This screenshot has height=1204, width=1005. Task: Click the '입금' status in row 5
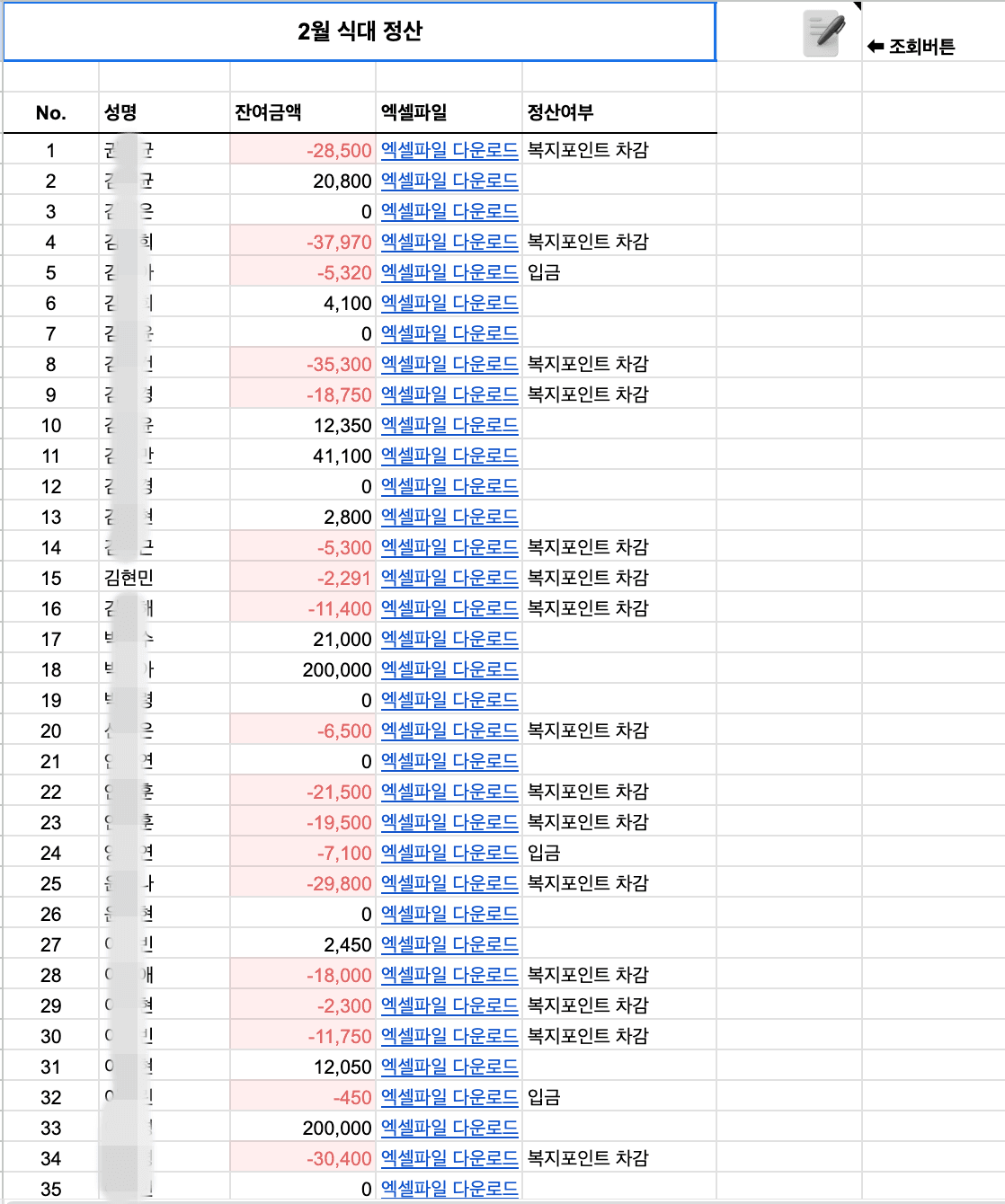544,272
